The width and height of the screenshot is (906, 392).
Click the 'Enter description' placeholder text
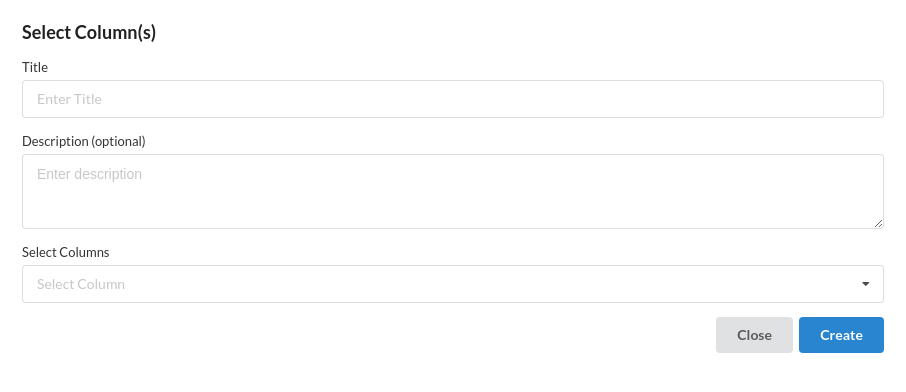pyautogui.click(x=90, y=174)
